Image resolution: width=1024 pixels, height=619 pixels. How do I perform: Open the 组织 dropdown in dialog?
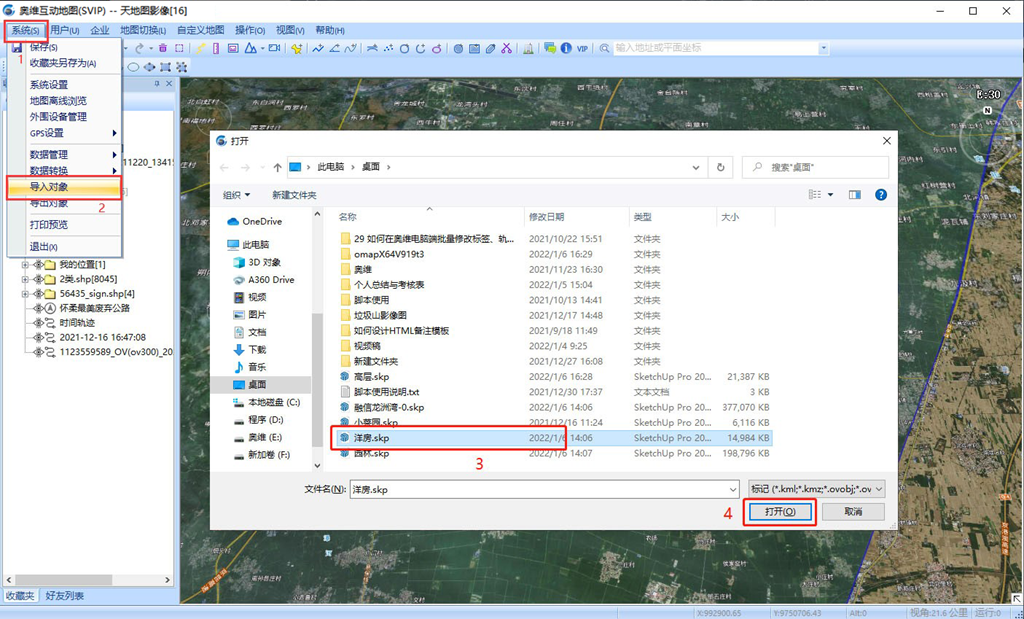coord(236,195)
